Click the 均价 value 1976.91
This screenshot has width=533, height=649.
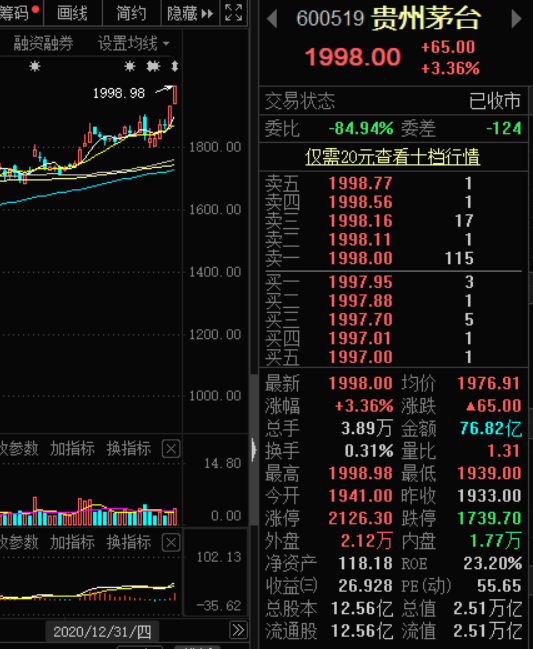[x=489, y=384]
